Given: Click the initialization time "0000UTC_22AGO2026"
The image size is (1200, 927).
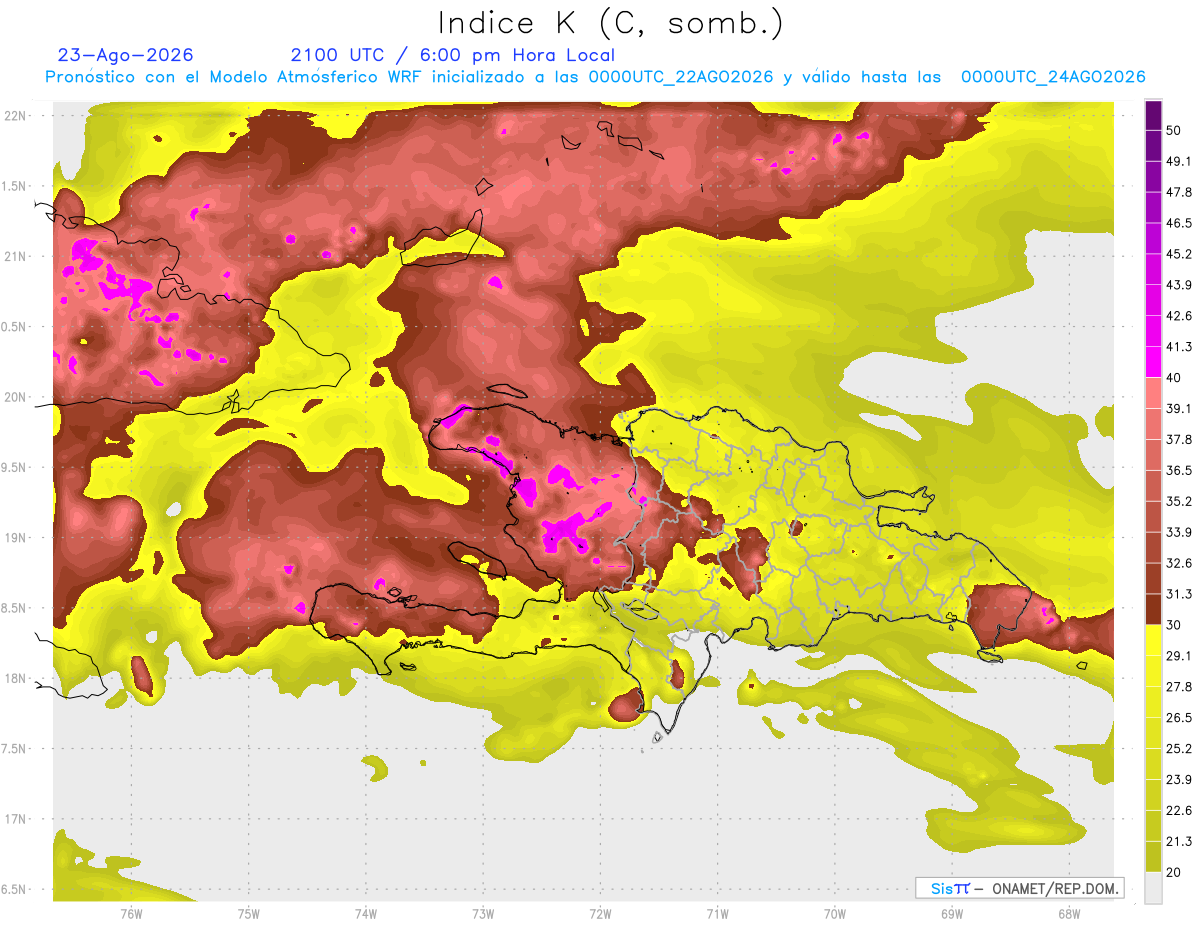Looking at the screenshot, I should coord(680,77).
